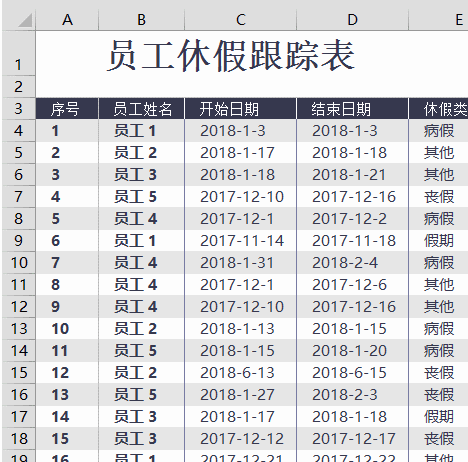Screen dimensions: 468x462
Task: Select row 10 header
Action: coord(18,263)
